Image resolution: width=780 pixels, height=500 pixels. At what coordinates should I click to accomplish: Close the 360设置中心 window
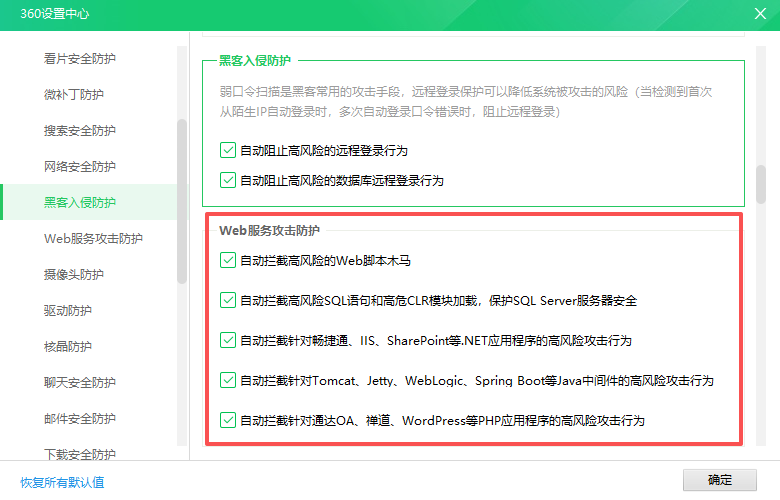point(759,14)
